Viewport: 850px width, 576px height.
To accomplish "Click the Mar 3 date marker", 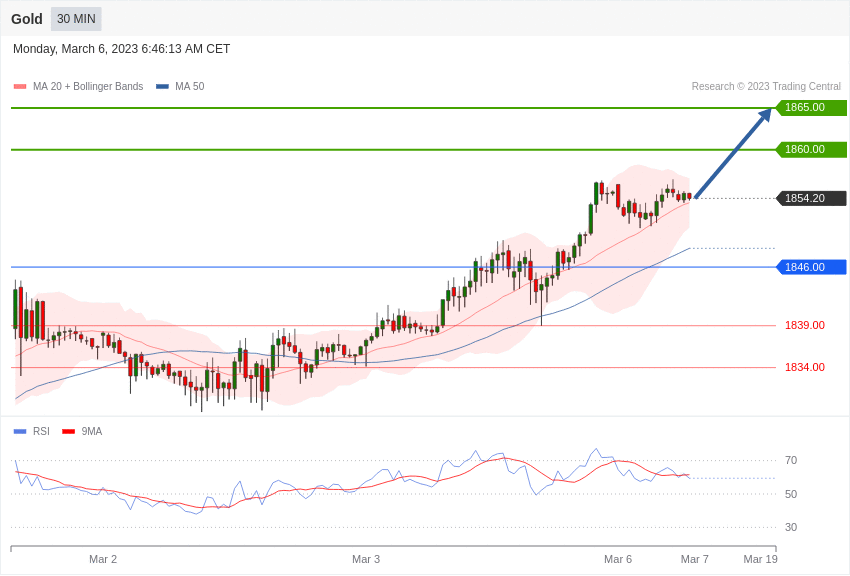I will [x=366, y=559].
